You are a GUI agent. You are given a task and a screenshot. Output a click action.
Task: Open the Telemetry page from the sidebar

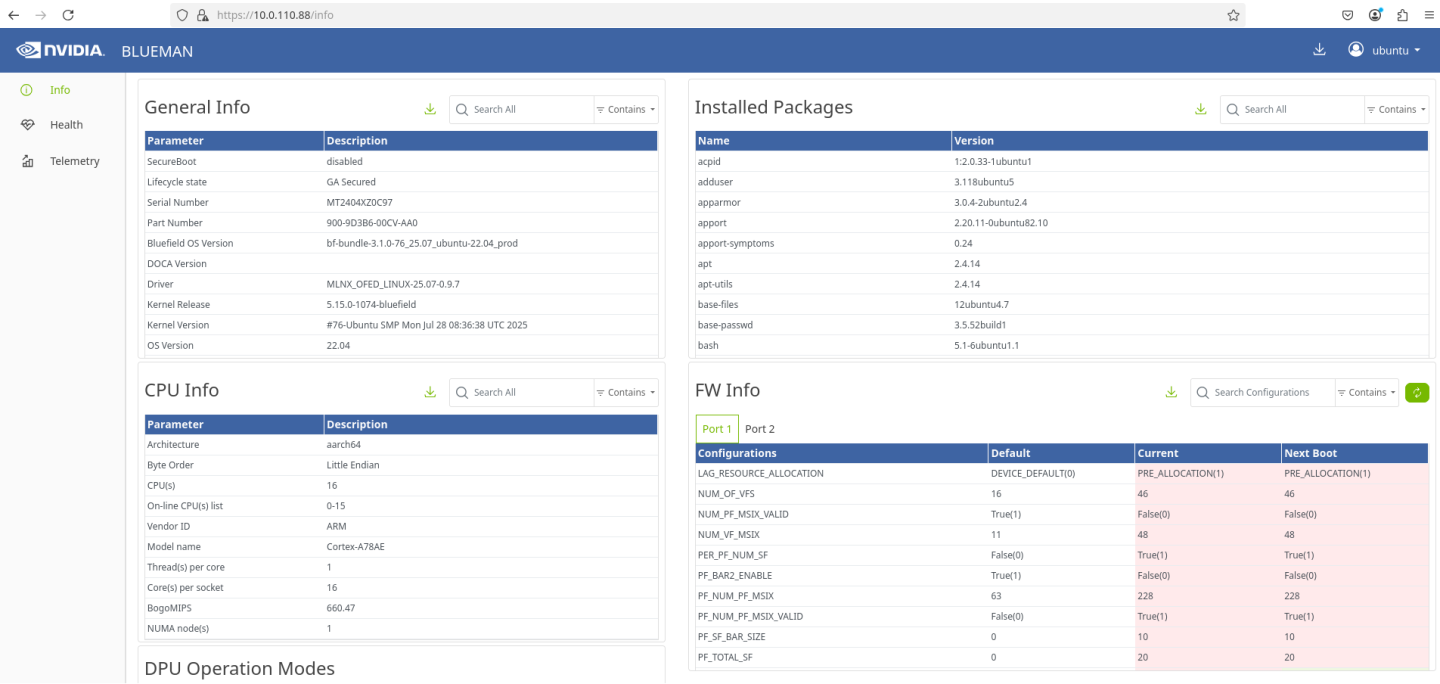pos(73,160)
